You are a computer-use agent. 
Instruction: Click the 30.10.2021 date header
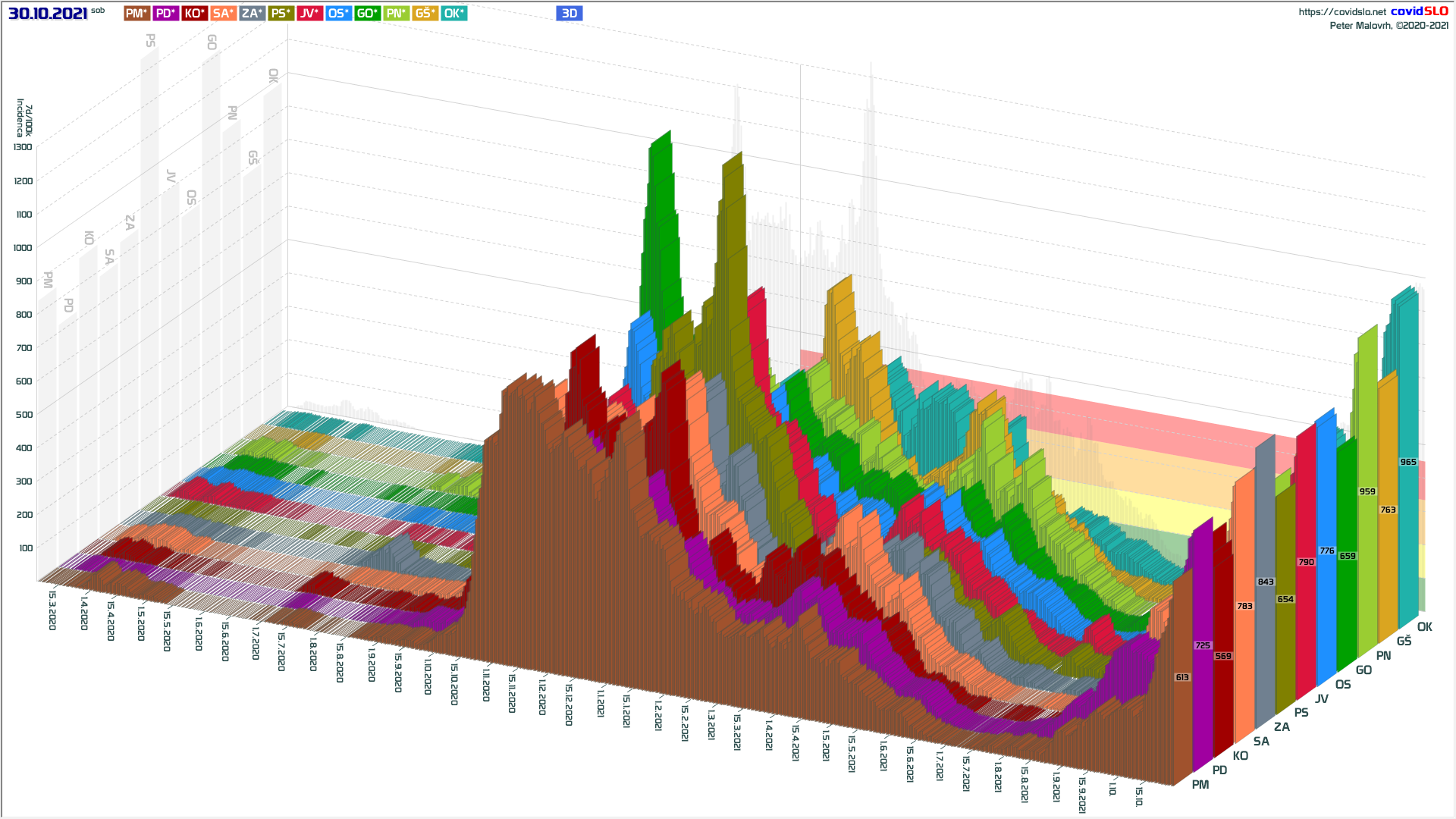(48, 13)
